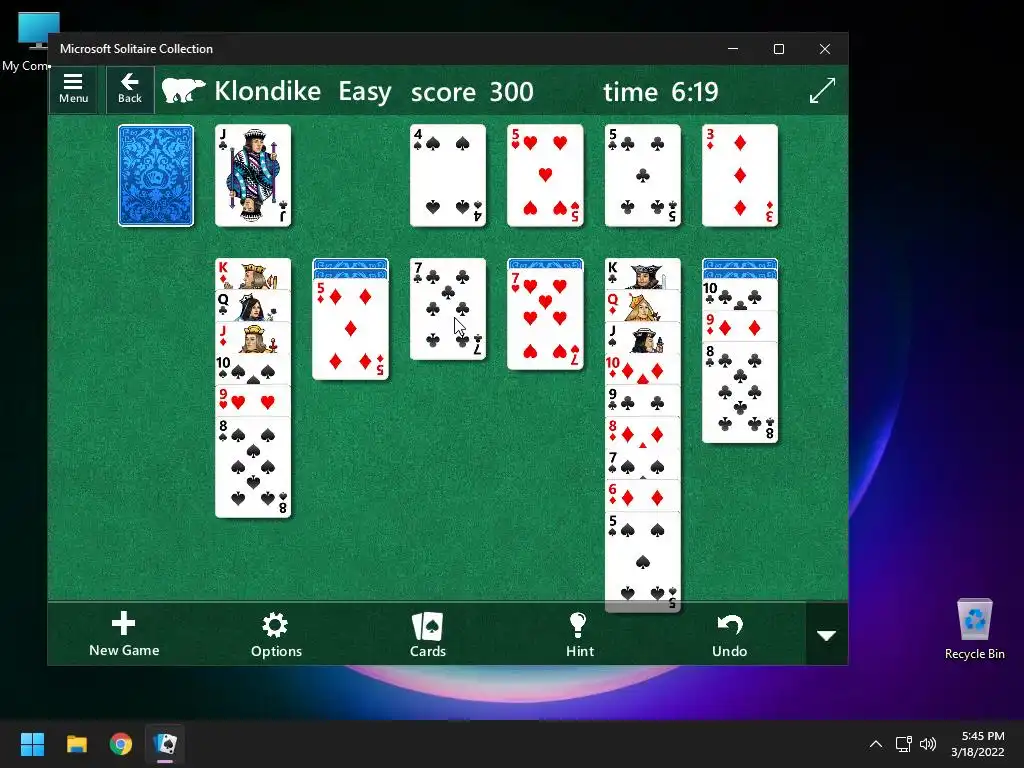Go Back using the arrow button

130,89
